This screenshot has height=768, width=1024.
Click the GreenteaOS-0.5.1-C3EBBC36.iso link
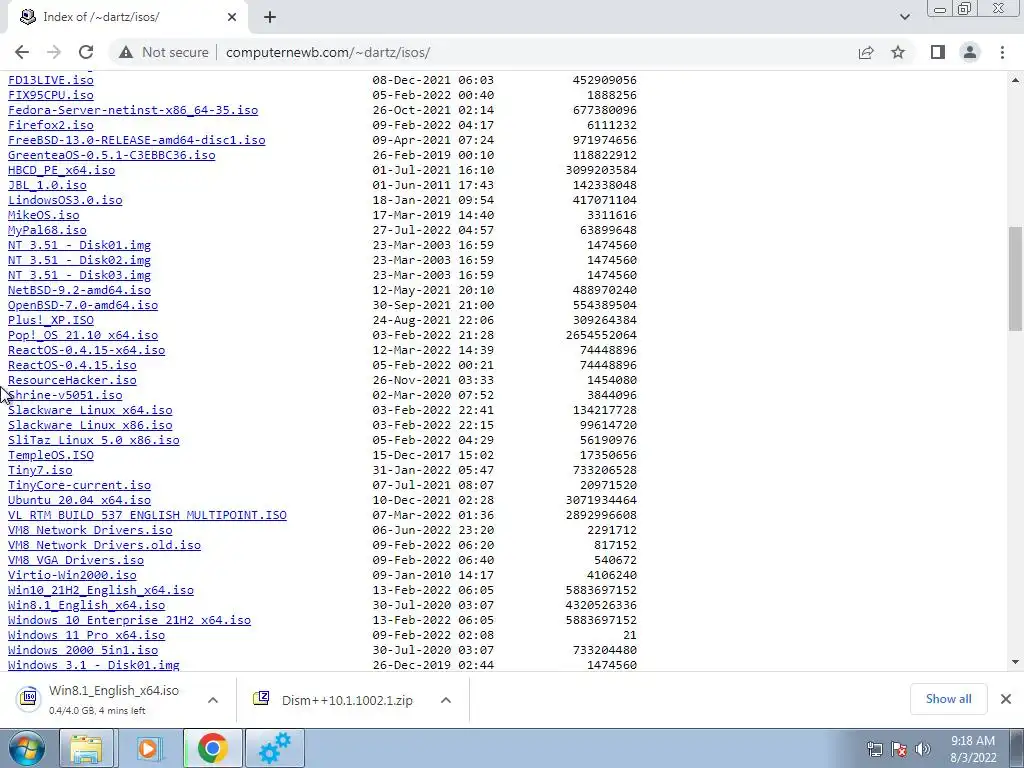112,155
